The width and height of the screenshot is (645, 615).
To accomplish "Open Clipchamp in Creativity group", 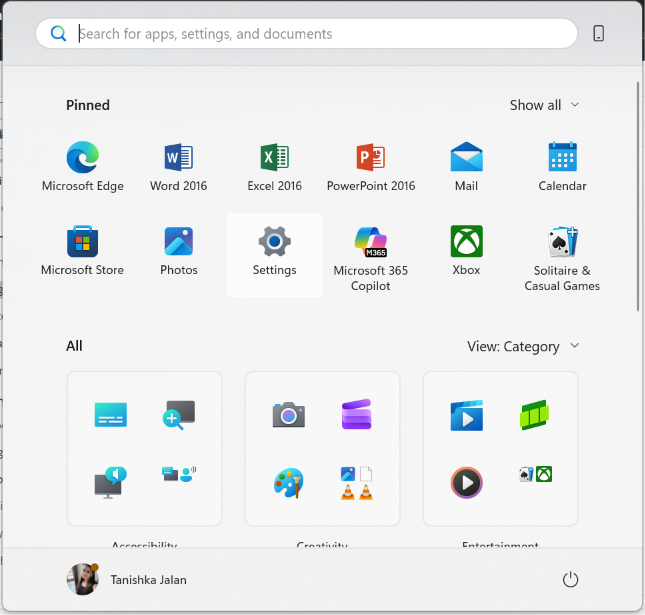I will 357,415.
